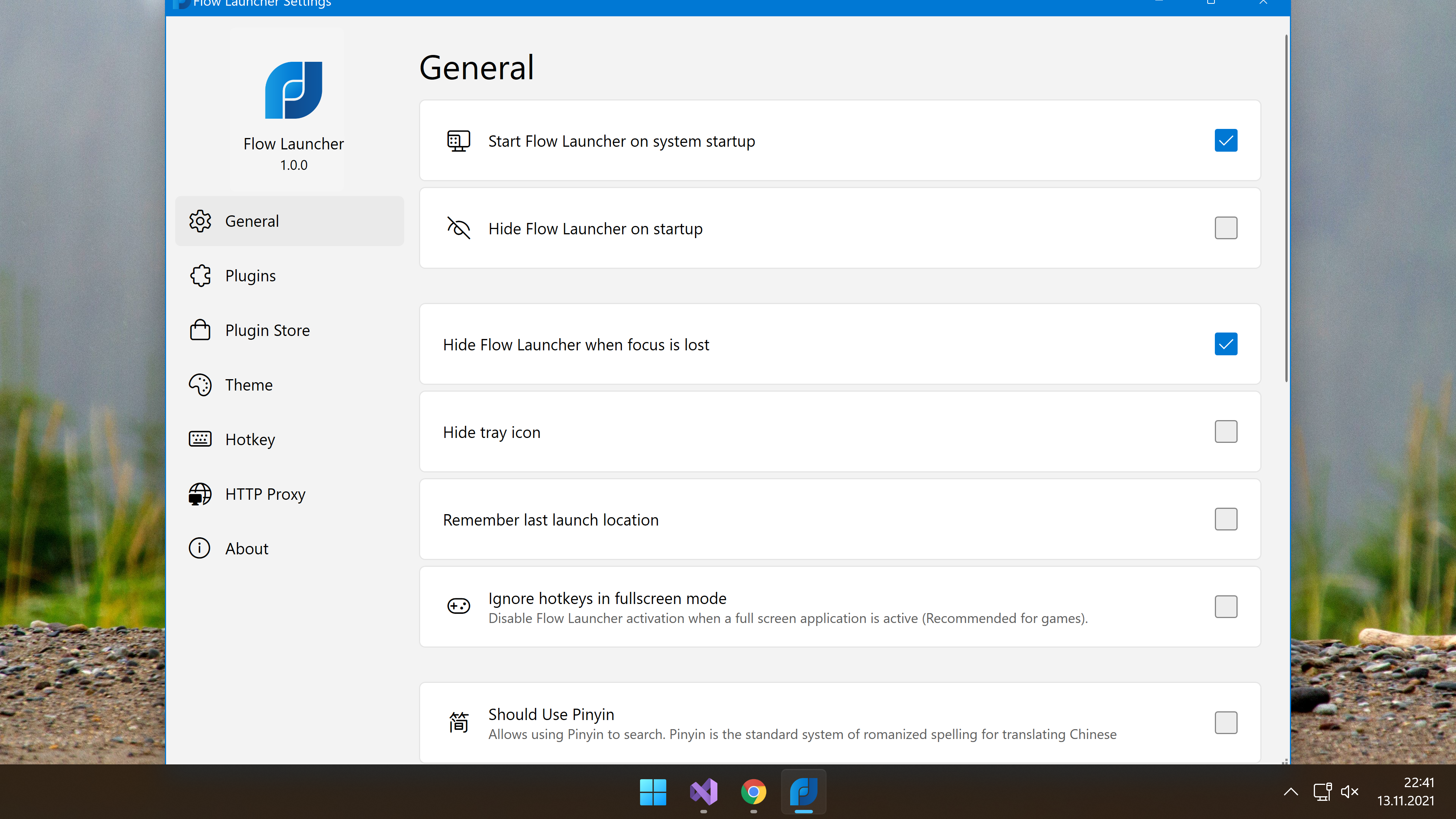Viewport: 1456px width, 819px height.
Task: Uncheck Start Flow Launcher on system startup
Action: (1225, 141)
